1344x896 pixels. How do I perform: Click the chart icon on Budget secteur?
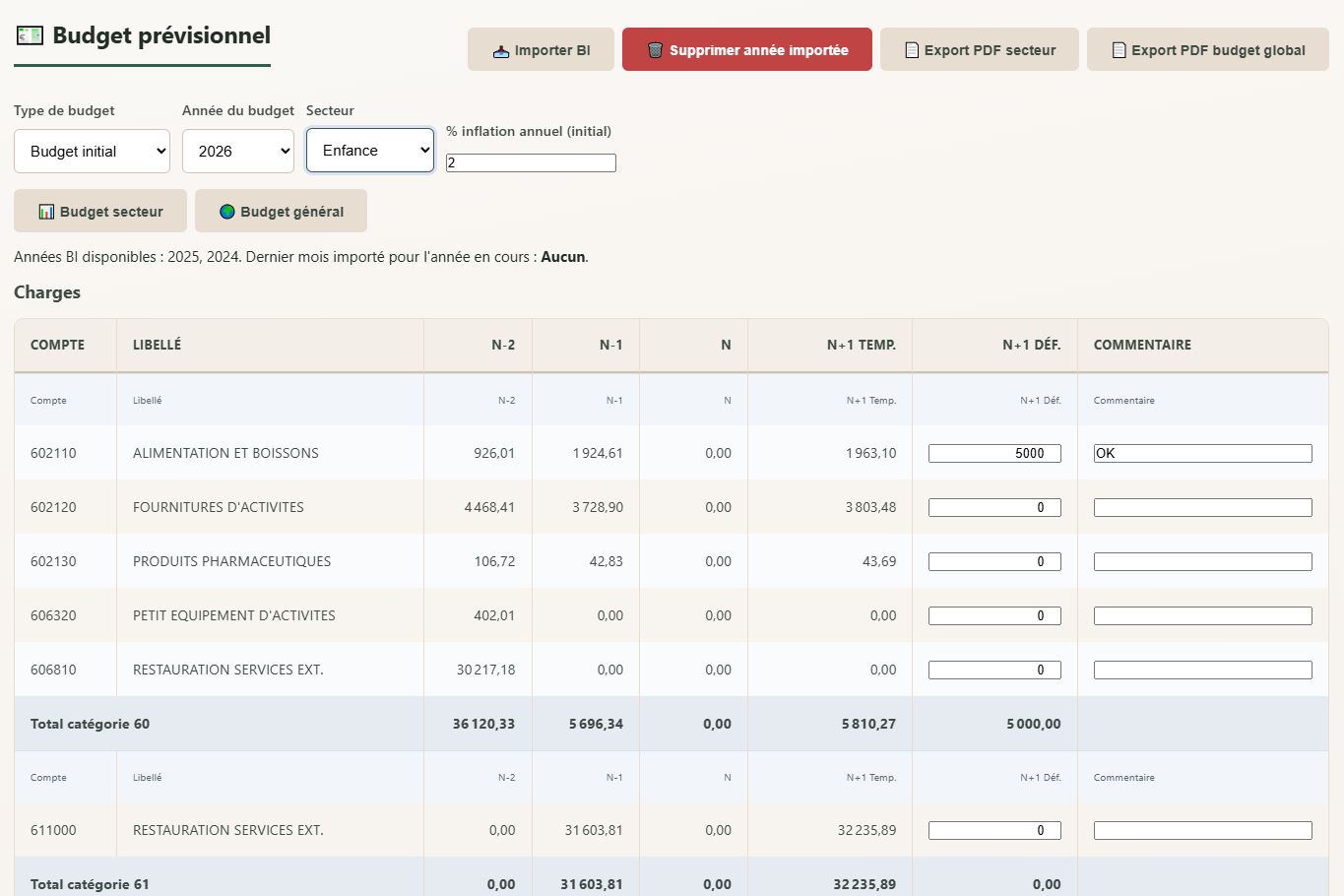[x=46, y=212]
